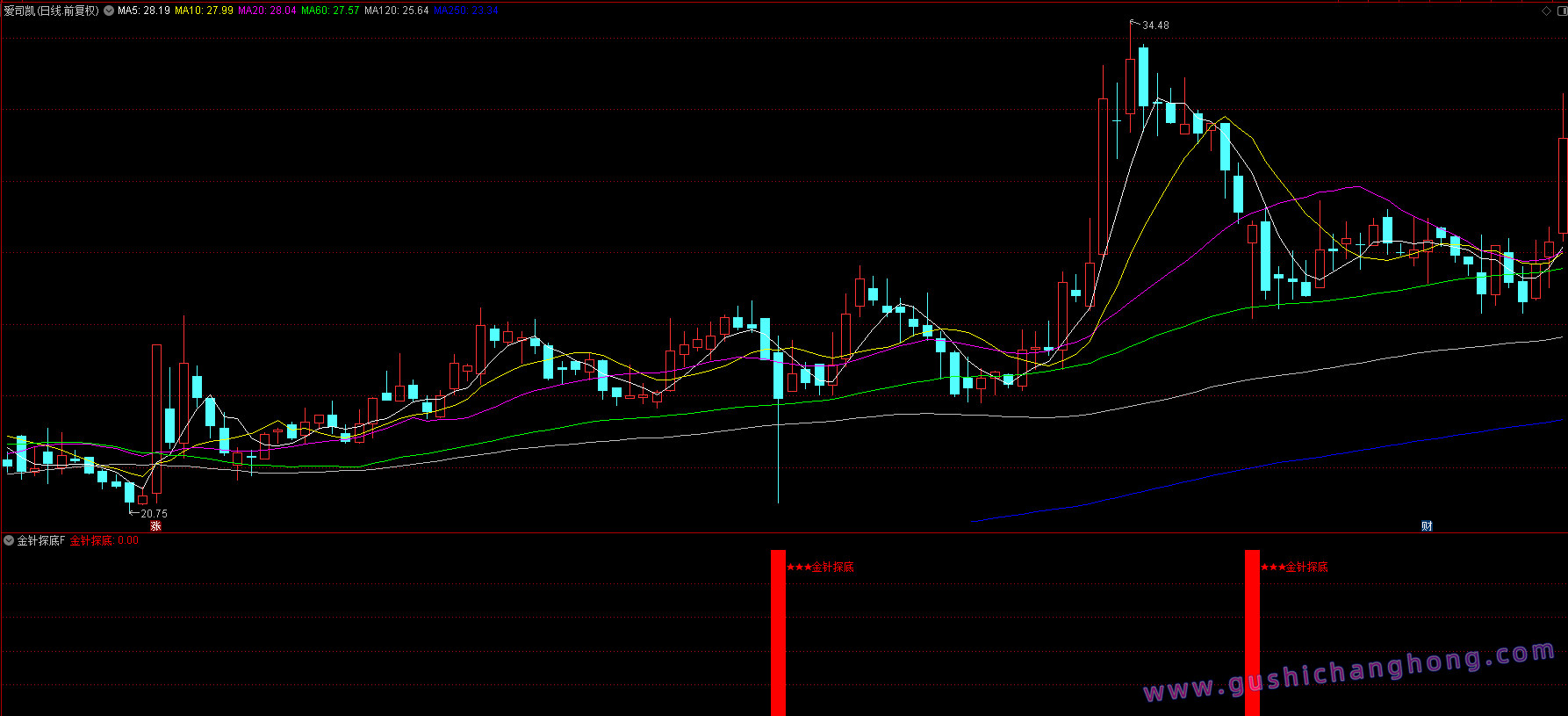Click the 金针探底F indicator name
Screen dimensions: 1568x716
click(41, 540)
